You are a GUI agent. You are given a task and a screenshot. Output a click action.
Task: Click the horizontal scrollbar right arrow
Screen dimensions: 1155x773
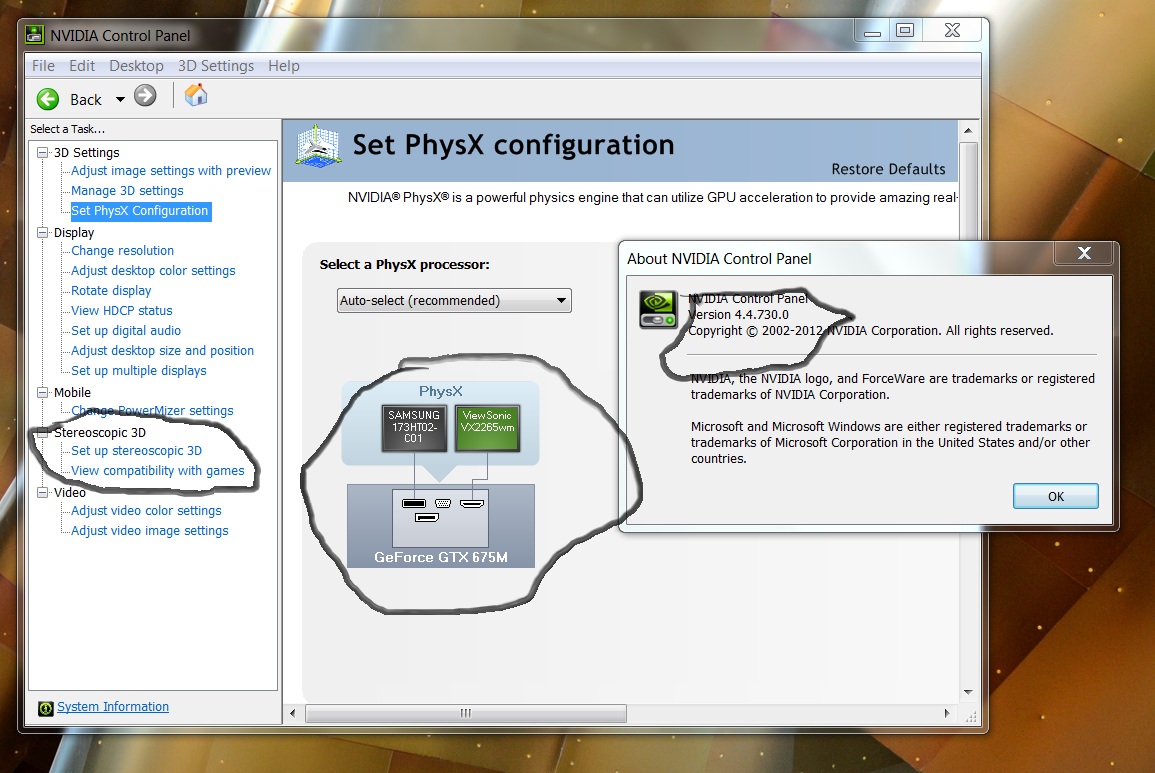947,713
